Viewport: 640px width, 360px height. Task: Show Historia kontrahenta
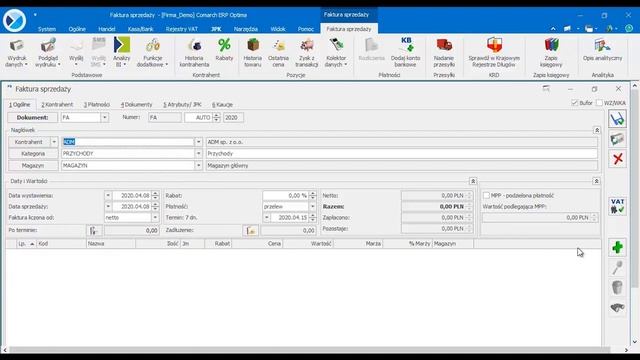point(194,53)
